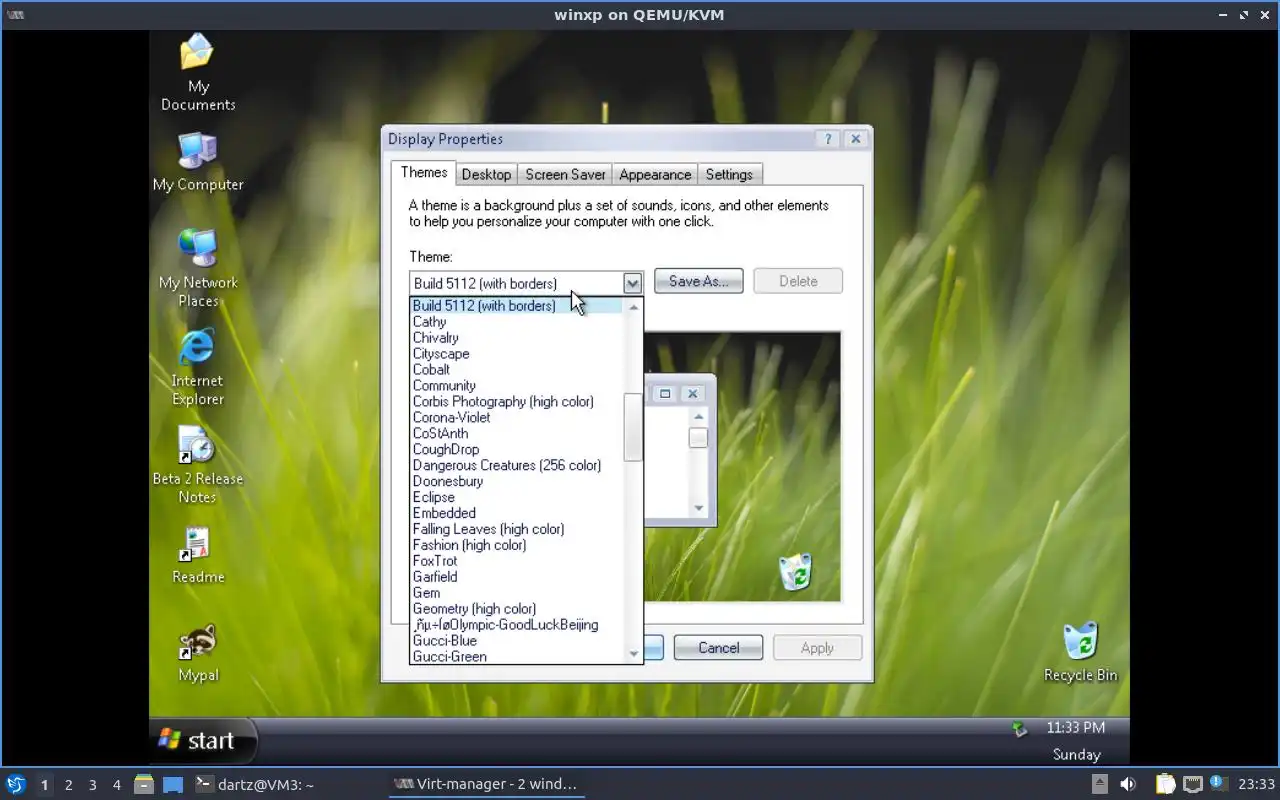The width and height of the screenshot is (1280, 800).
Task: Choose the Cobalt theme
Action: coord(517,370)
